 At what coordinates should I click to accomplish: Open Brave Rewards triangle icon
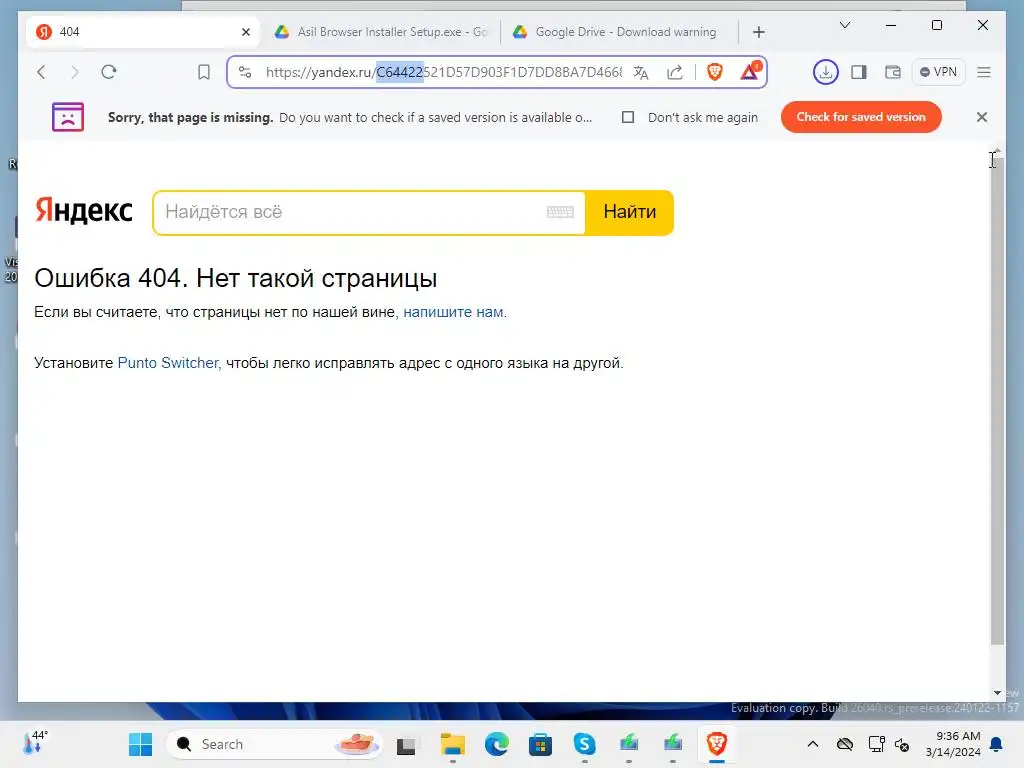(x=749, y=71)
